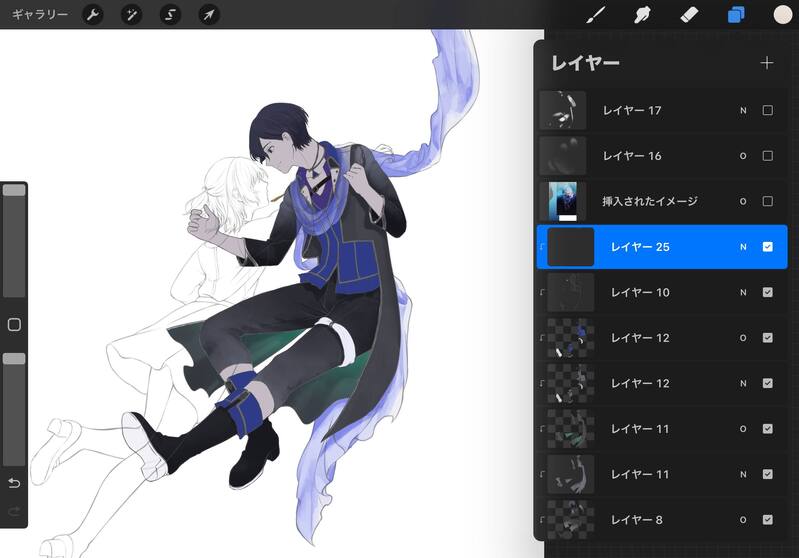Enable visibility checkbox for レイヤー 16

[x=767, y=155]
